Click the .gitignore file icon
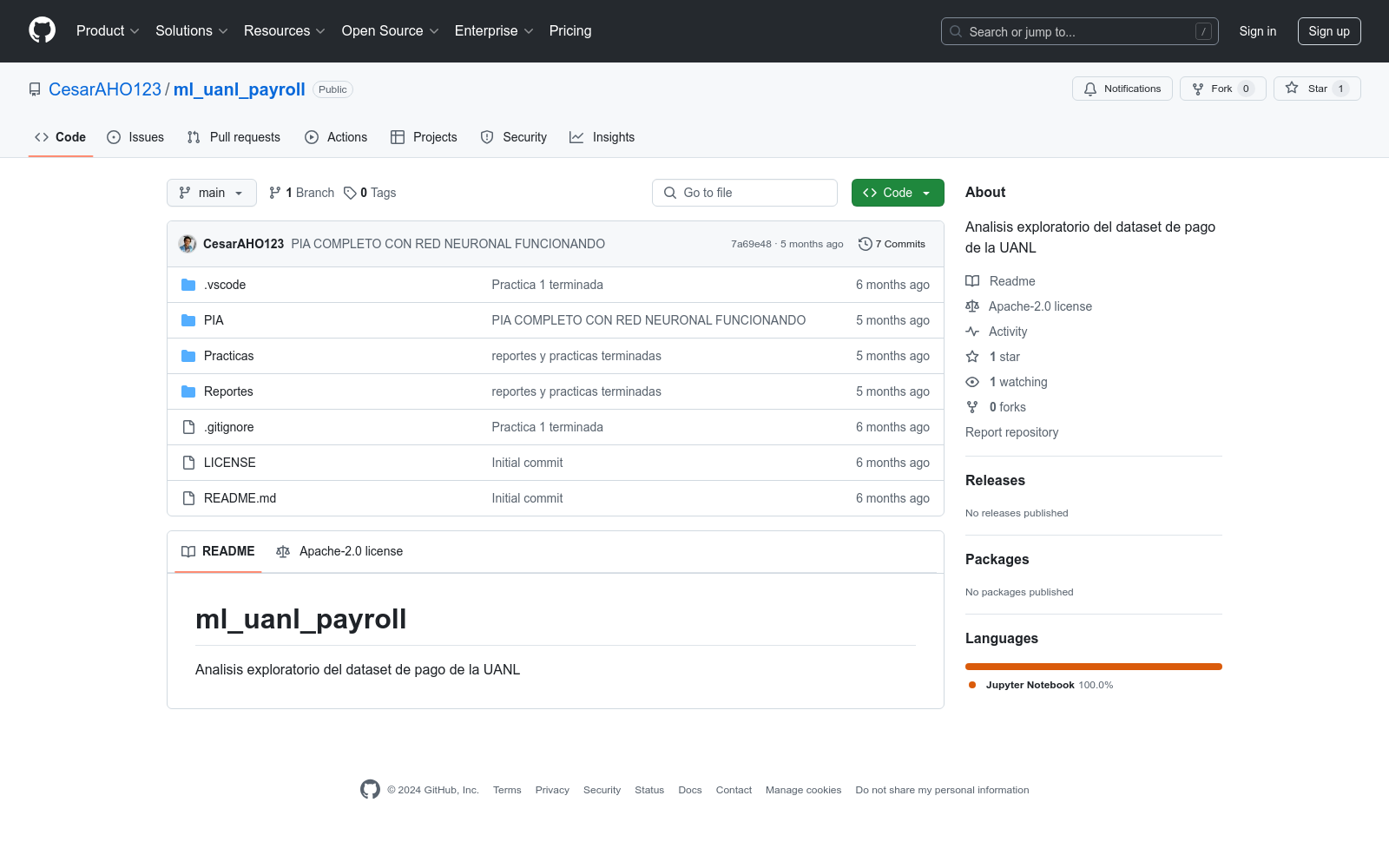 [x=188, y=427]
